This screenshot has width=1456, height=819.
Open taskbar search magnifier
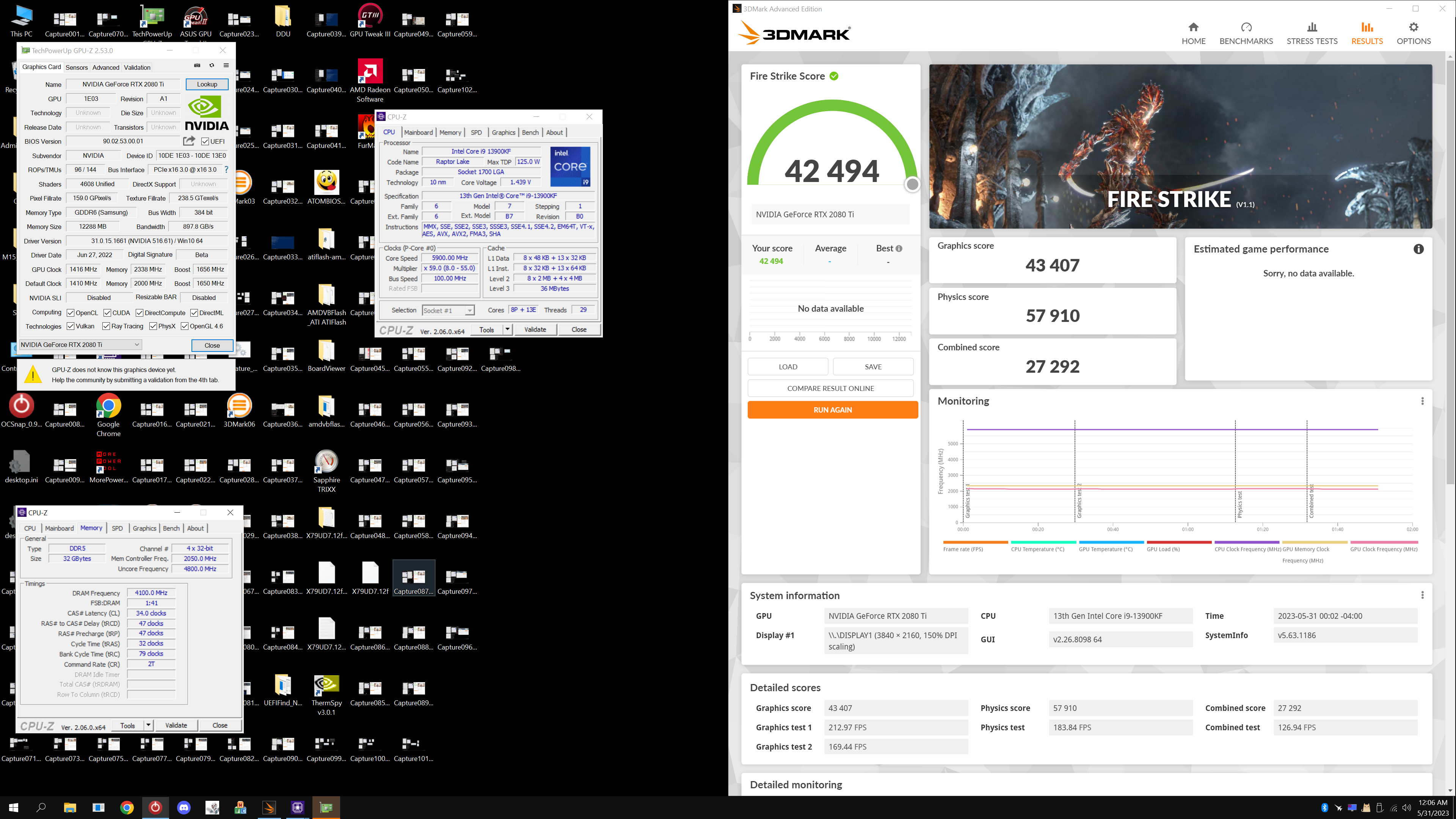(41, 807)
